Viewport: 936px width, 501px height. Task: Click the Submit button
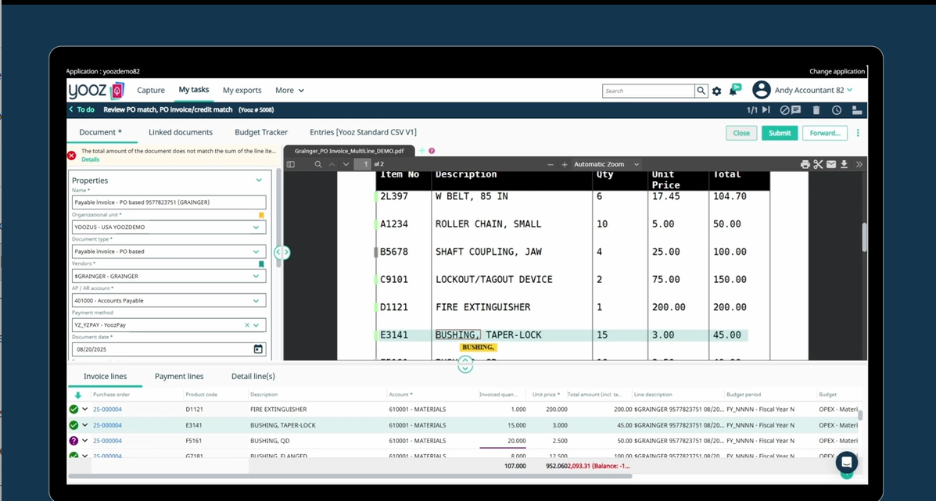pos(779,133)
